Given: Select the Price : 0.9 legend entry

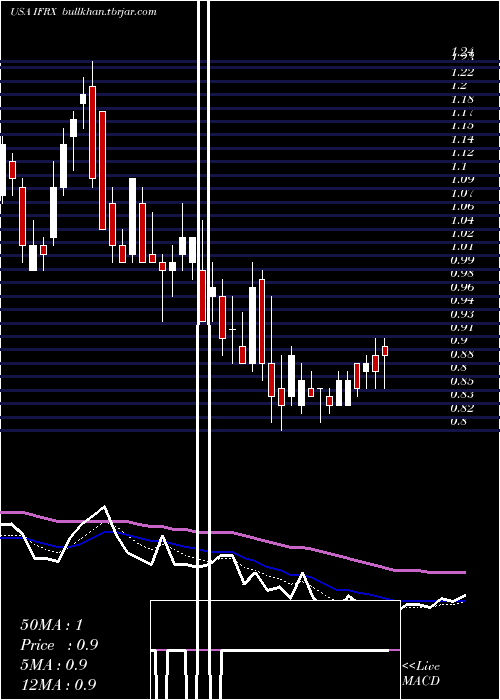Looking at the screenshot, I should (59, 645).
